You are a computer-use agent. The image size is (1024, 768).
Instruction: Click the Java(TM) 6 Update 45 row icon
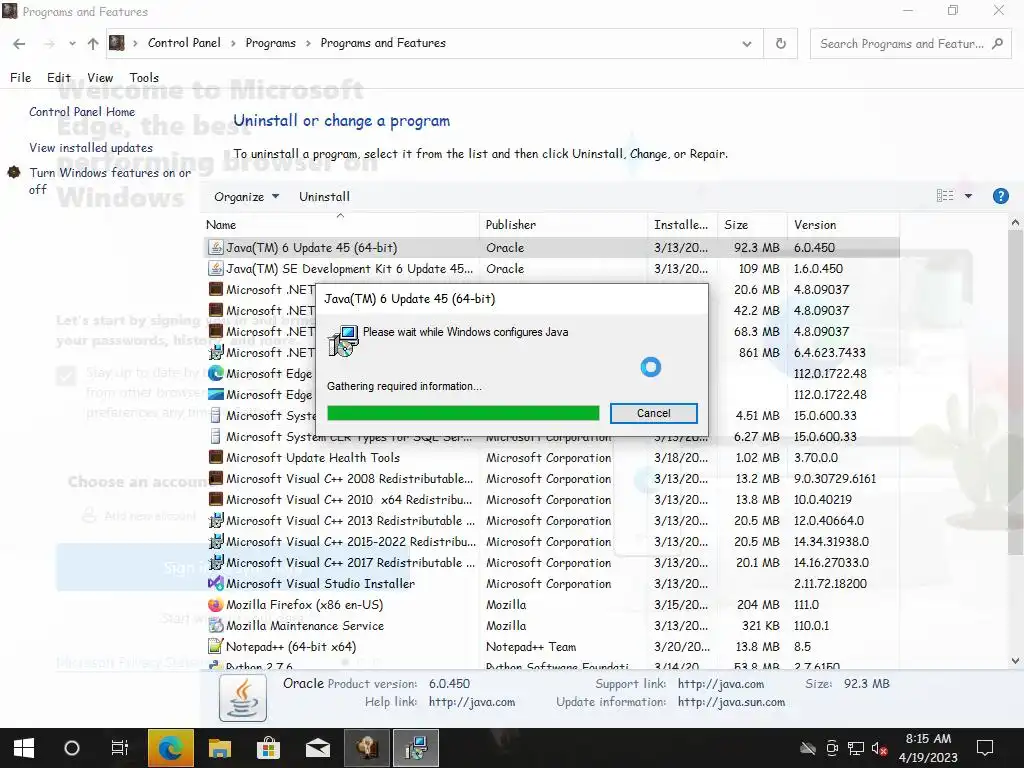[216, 248]
